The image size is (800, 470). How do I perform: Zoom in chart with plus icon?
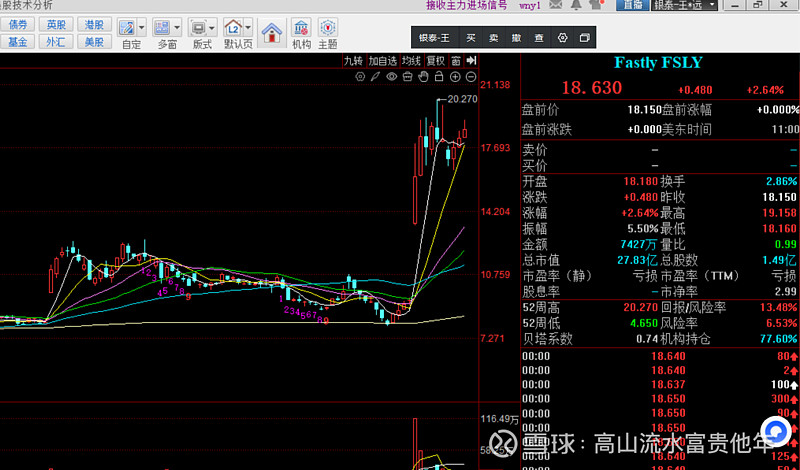click(x=455, y=77)
